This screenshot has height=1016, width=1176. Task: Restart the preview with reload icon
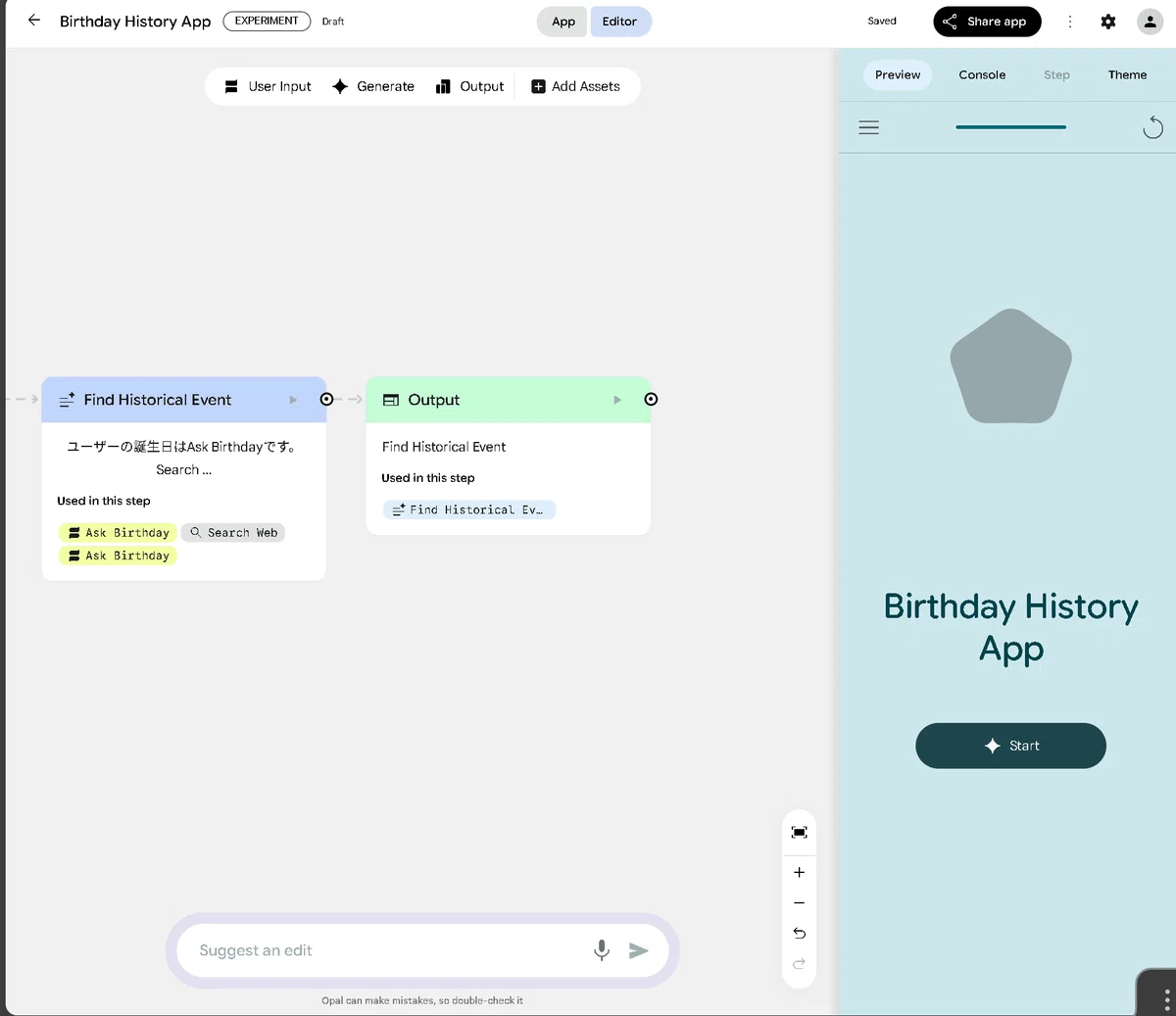(x=1152, y=127)
